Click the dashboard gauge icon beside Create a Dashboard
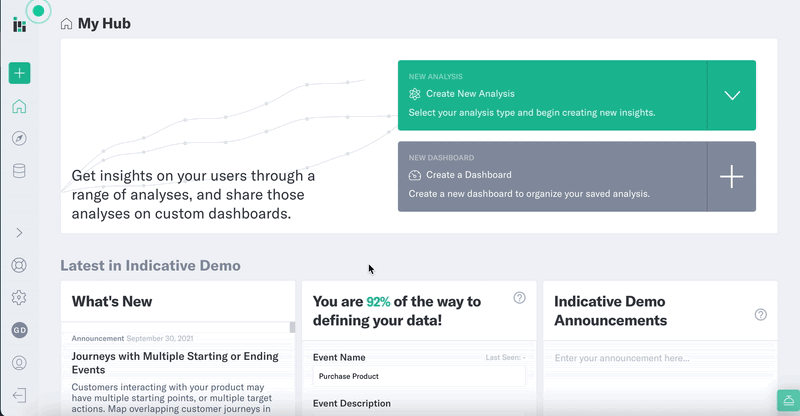Image resolution: width=800 pixels, height=416 pixels. click(x=415, y=175)
